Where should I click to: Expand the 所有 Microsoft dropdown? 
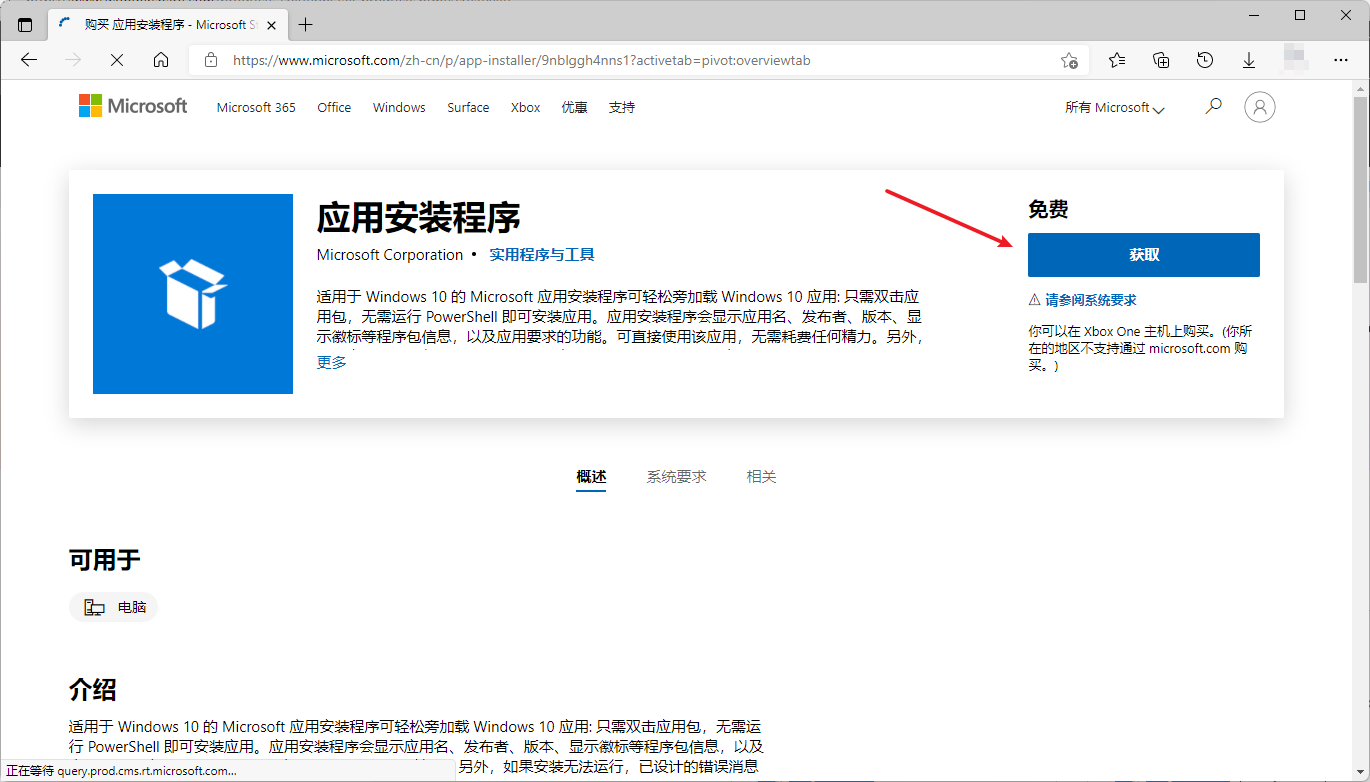[x=1115, y=108]
